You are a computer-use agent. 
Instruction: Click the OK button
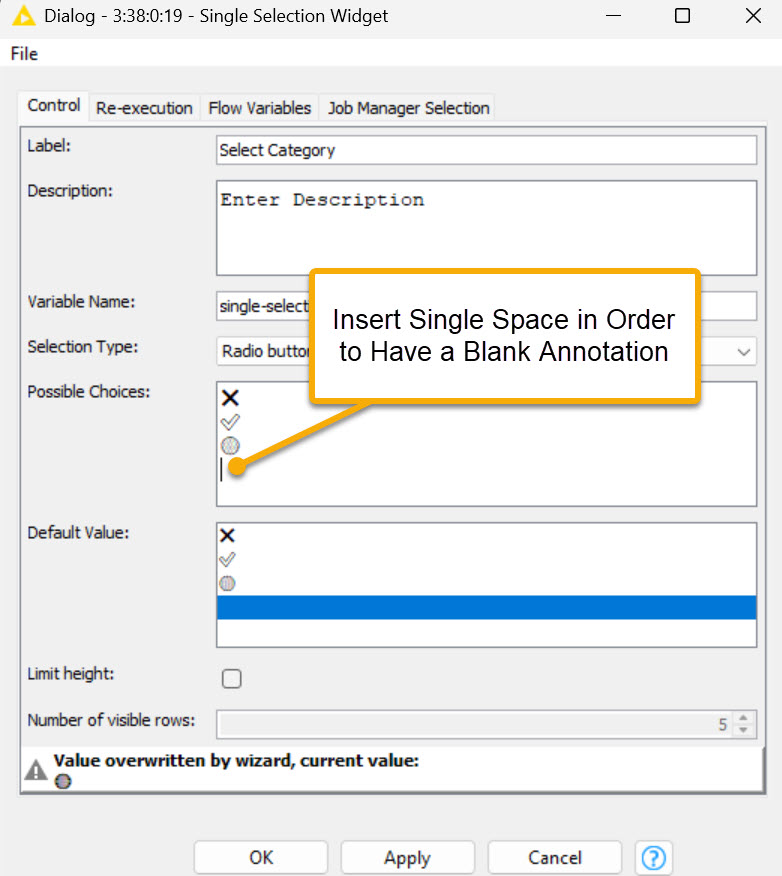coord(261,858)
